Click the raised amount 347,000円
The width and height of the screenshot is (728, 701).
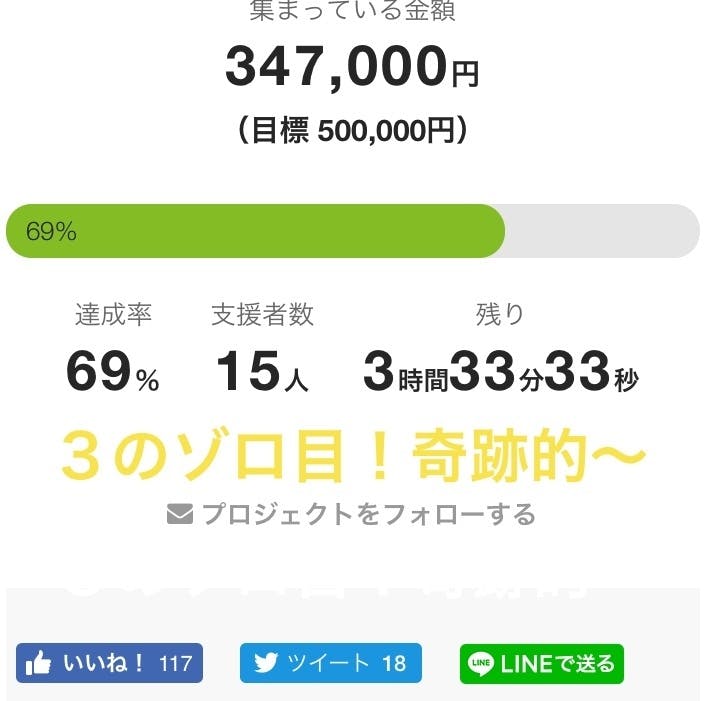351,68
